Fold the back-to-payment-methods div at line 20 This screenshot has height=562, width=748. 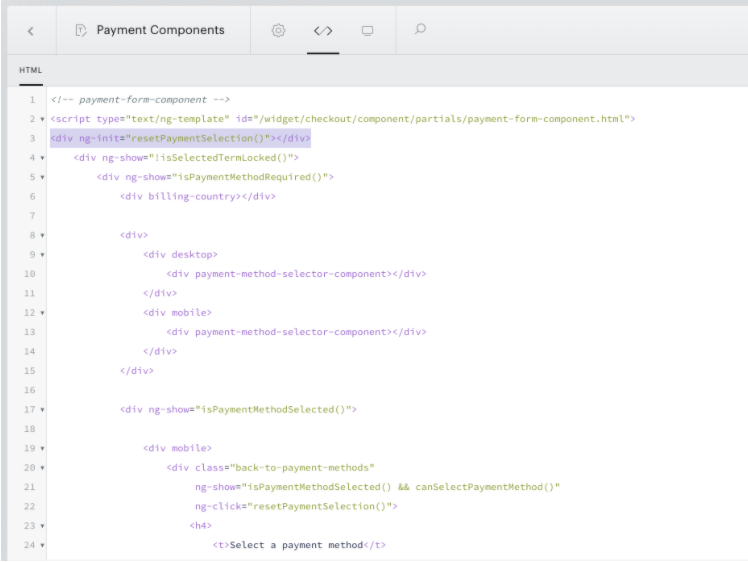tap(42, 468)
